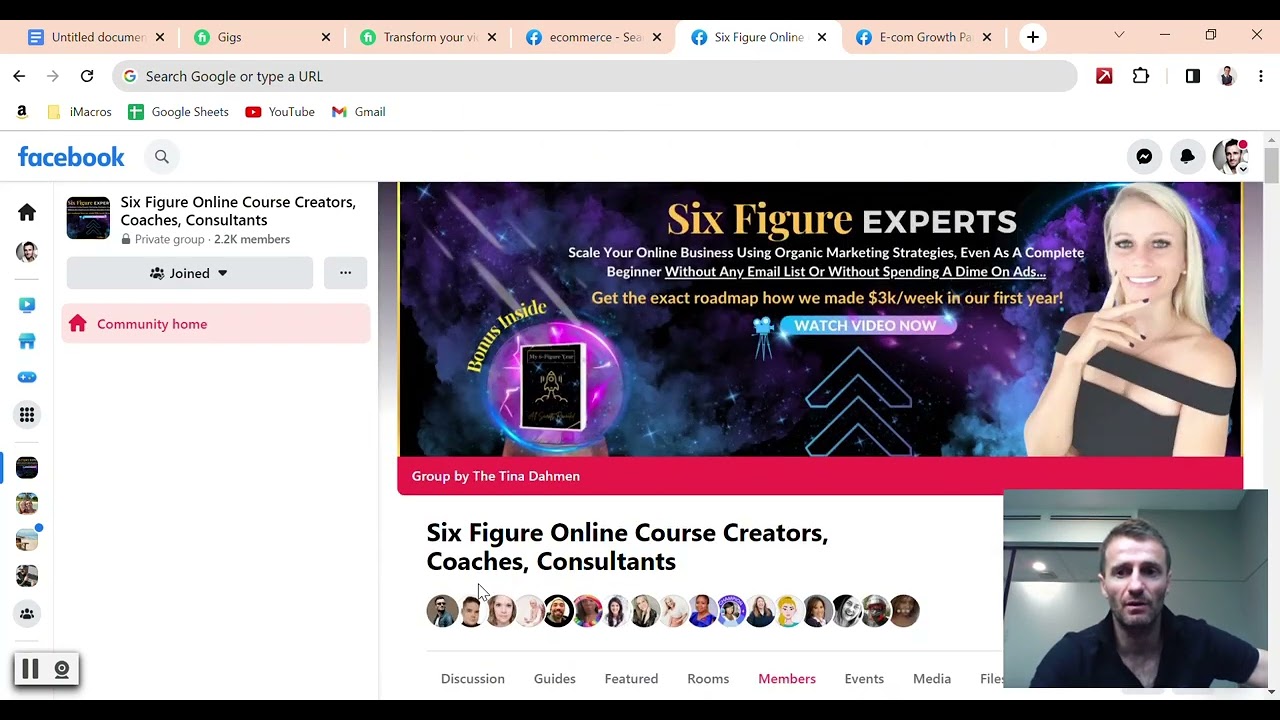
Task: Open the nine-dot menu grid in the sidebar
Action: click(27, 414)
